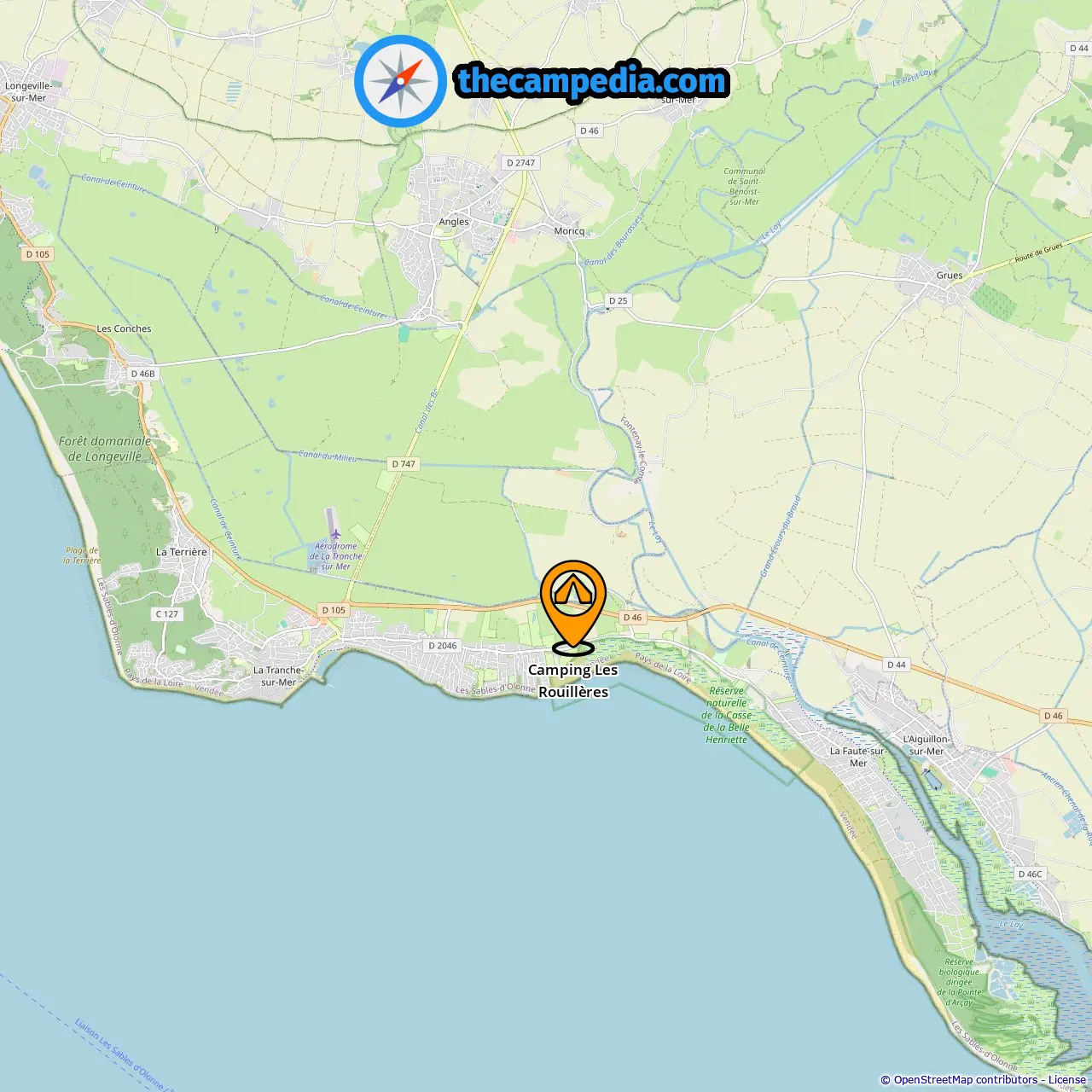Click the Aérodrome de La Tranche airplane icon

335,534
